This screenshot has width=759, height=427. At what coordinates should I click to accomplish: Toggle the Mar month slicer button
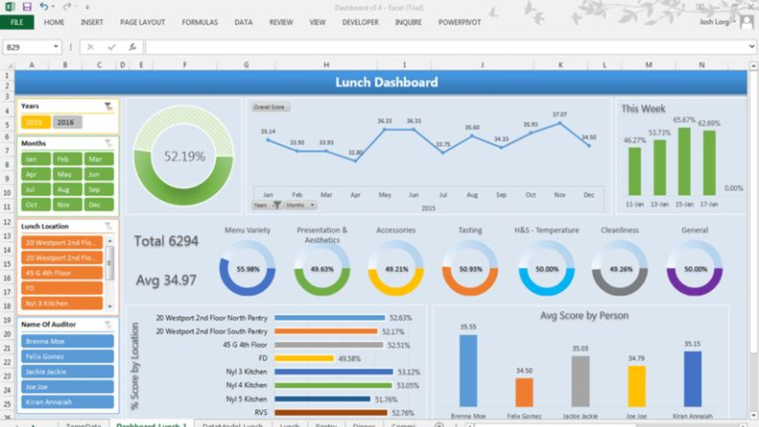(x=99, y=159)
